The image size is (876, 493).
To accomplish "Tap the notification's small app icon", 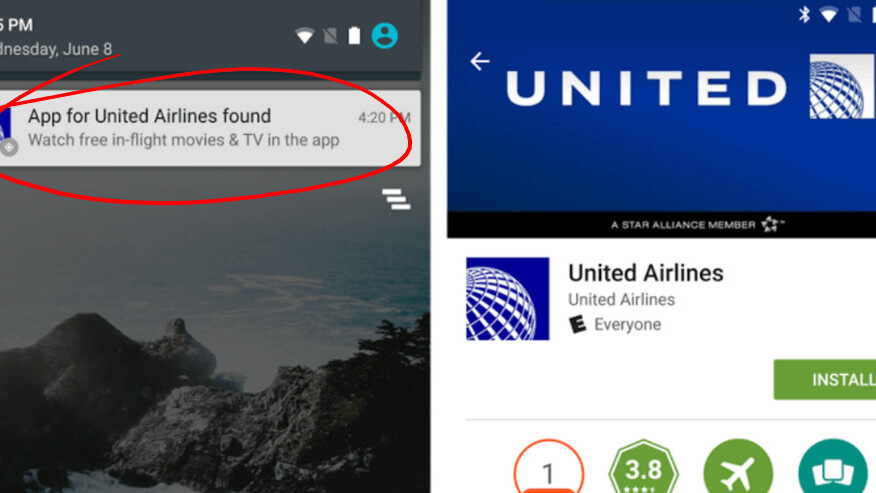I will (x=8, y=131).
